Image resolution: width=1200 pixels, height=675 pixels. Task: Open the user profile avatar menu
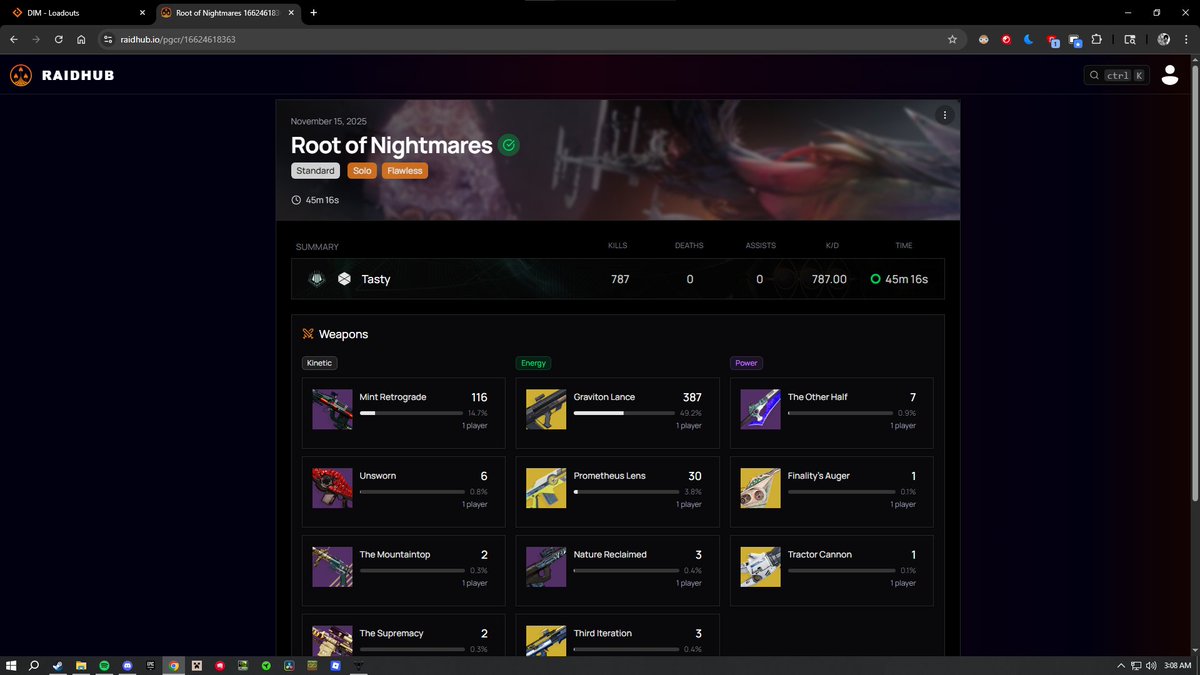coord(1170,75)
